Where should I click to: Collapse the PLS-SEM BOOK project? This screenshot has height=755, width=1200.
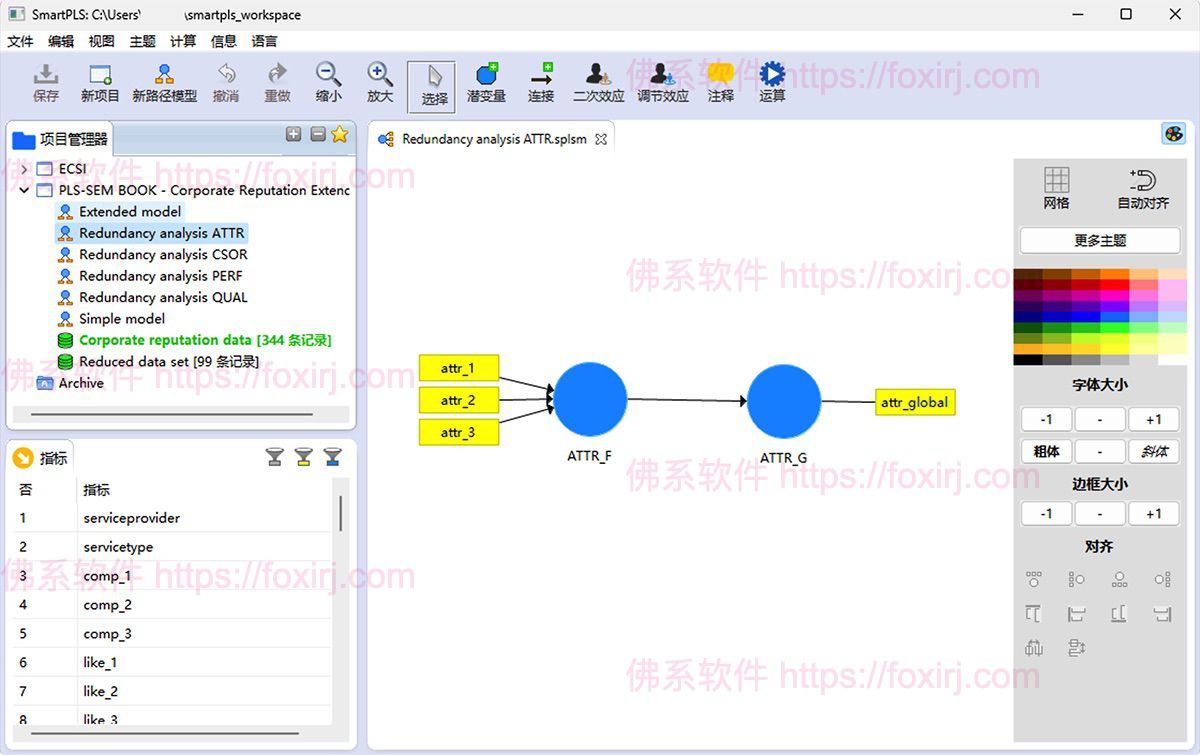point(25,190)
